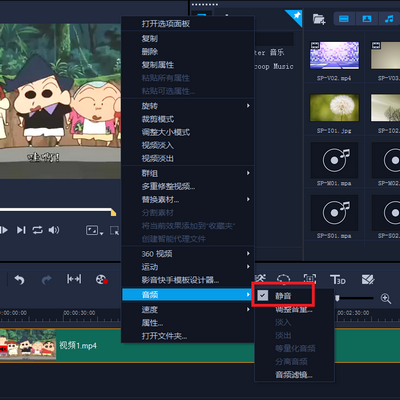Select the SP-I01.jpg dandelion thumbnail

coord(334,107)
